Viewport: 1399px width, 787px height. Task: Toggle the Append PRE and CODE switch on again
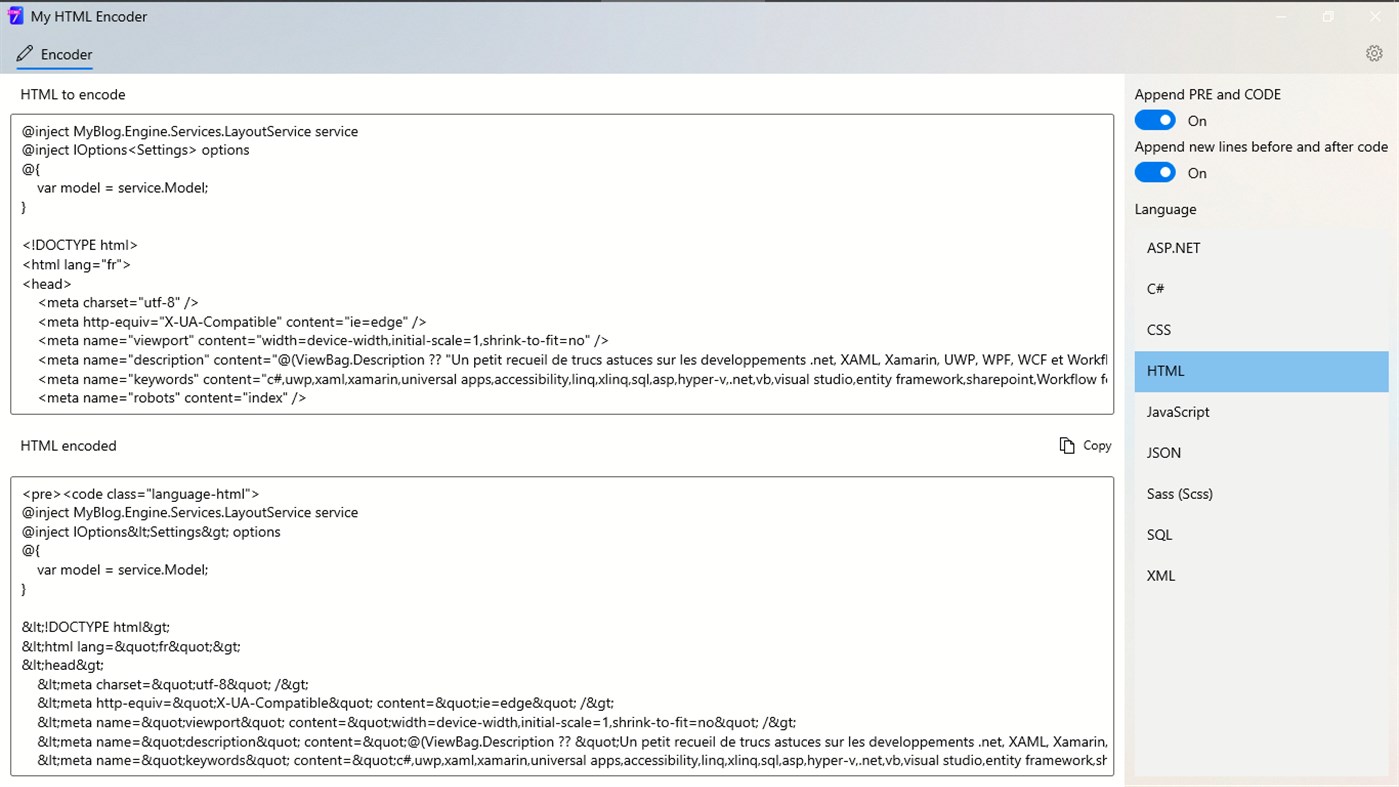click(1155, 119)
